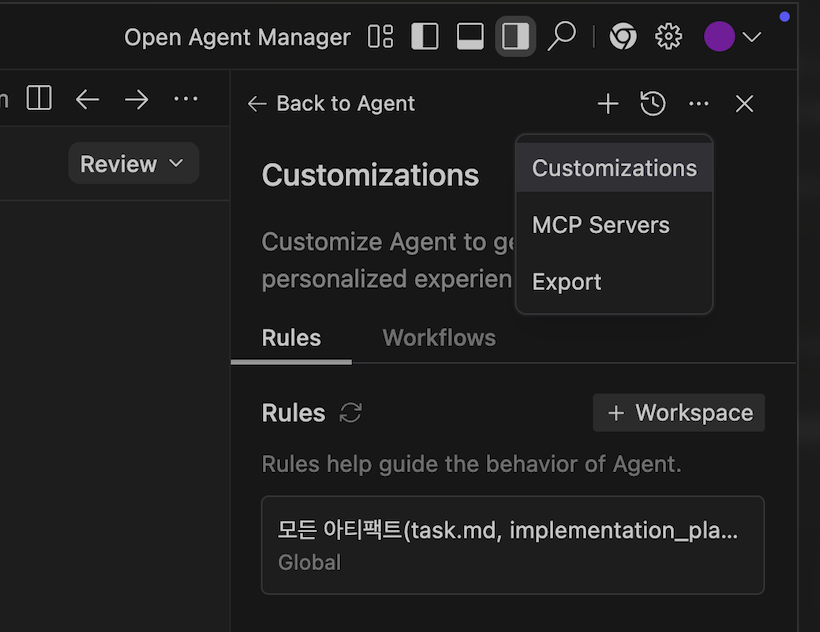Open the settings gear icon
This screenshot has height=632, width=820.
tap(668, 37)
